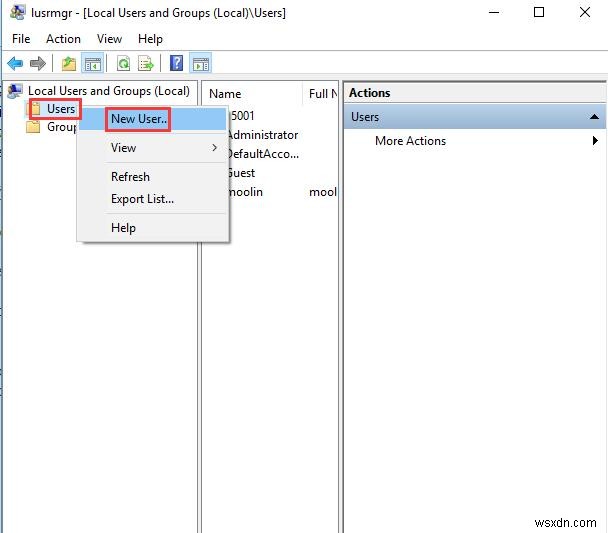Viewport: 608px width, 533px height.
Task: Expand More Actions submenu arrow
Action: [x=595, y=141]
